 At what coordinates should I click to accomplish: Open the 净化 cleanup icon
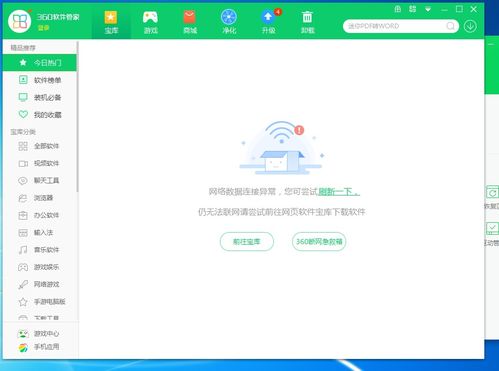(x=229, y=22)
